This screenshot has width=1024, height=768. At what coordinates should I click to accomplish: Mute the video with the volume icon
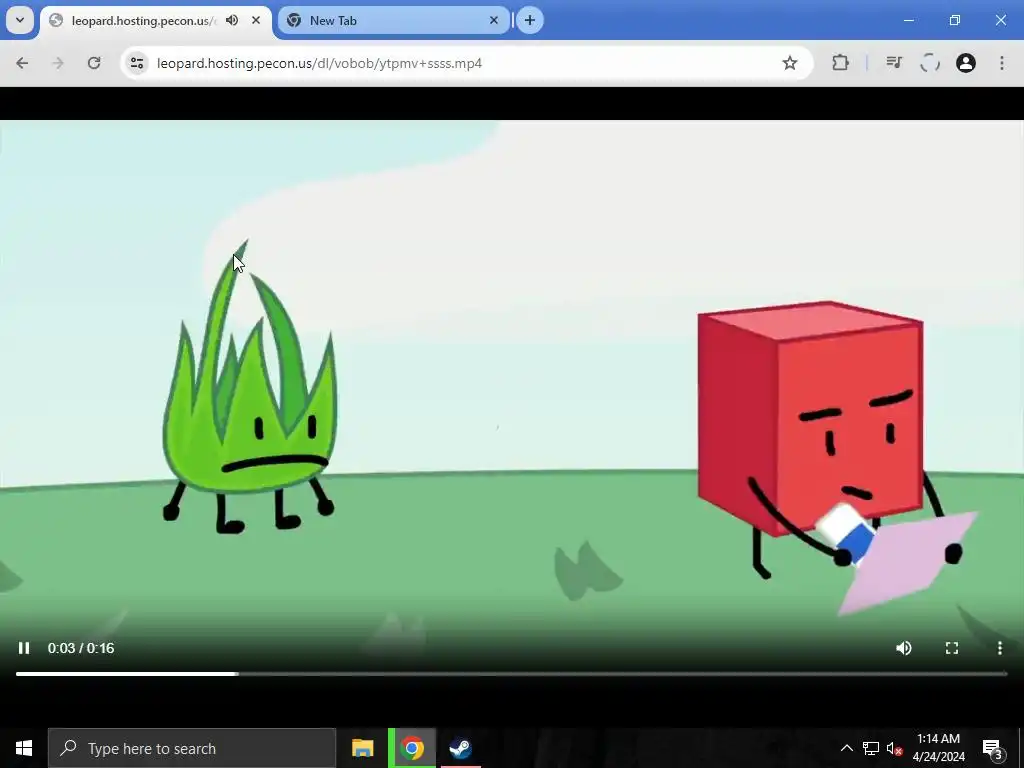(904, 648)
